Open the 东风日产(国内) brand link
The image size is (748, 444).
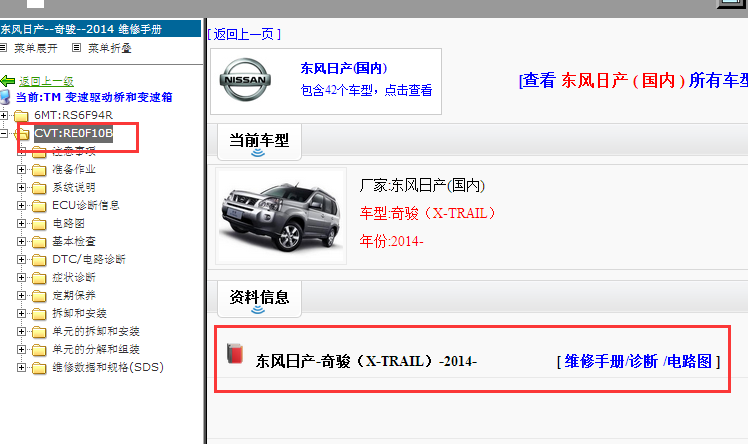click(x=343, y=68)
